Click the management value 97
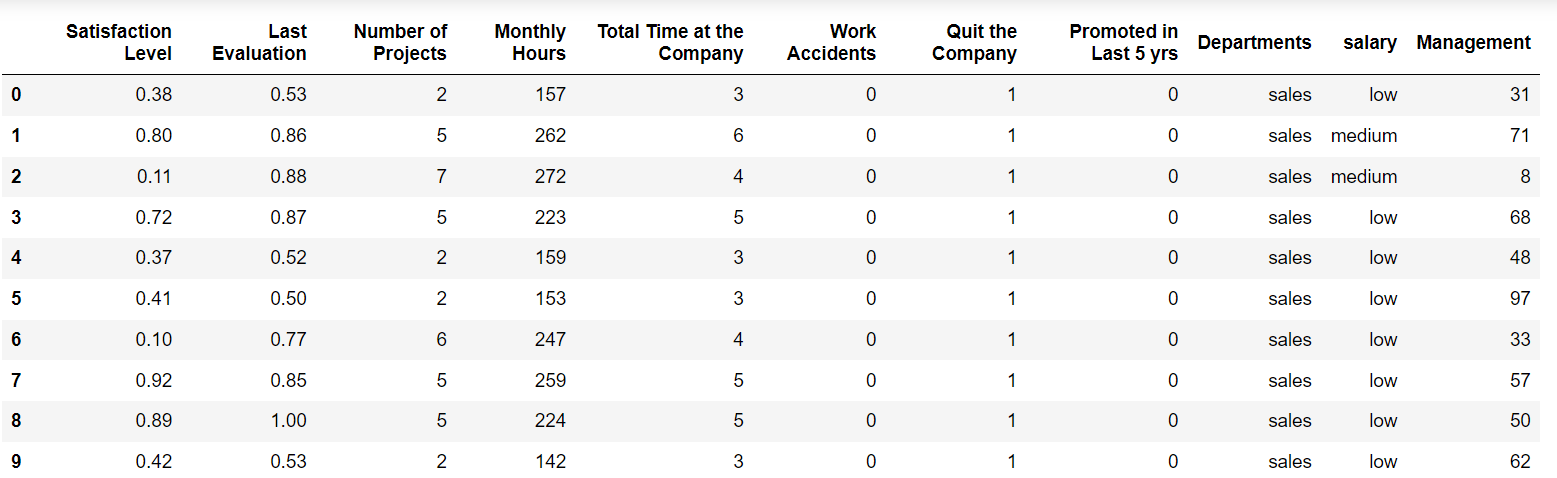The height and width of the screenshot is (478, 1557). (1520, 299)
